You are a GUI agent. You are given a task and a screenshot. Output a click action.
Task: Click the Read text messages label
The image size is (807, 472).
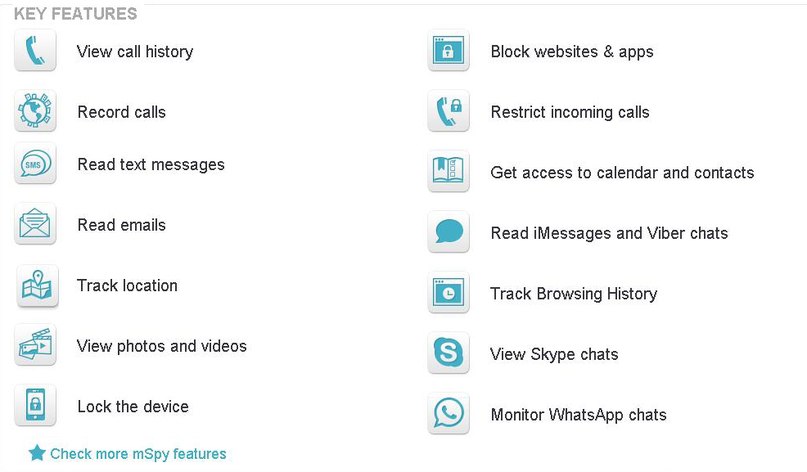(x=151, y=165)
